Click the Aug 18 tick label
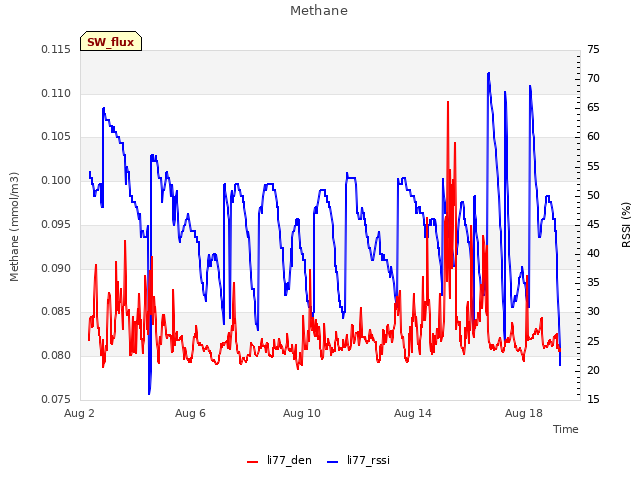 [524, 413]
